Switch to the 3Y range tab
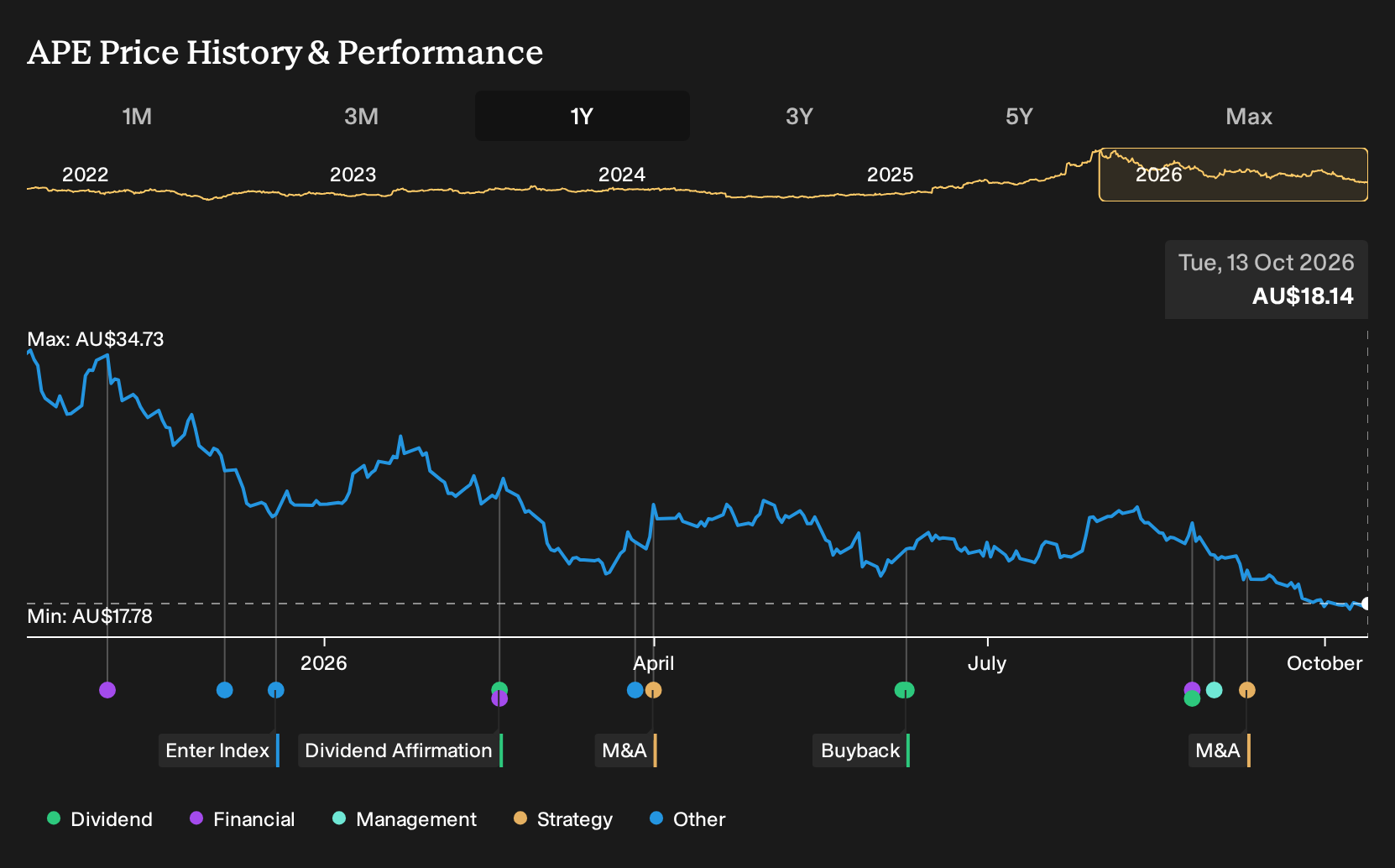 [x=799, y=116]
